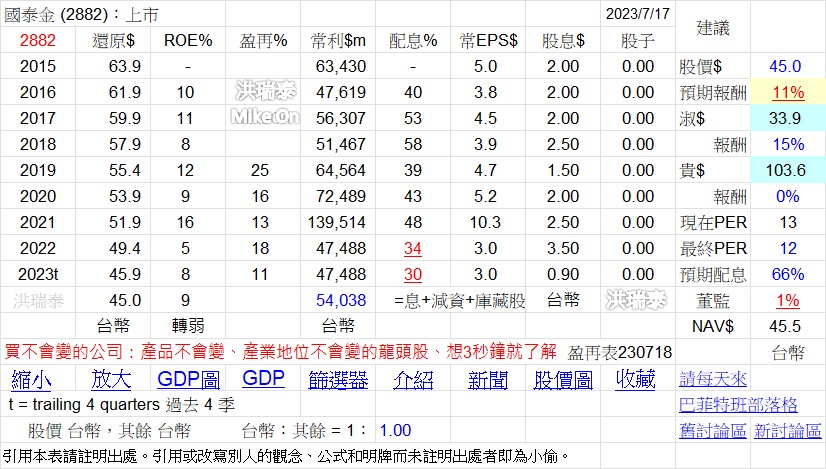Select the 股價$ value 45.0
Image resolution: width=826 pixels, height=469 pixels.
785,66
